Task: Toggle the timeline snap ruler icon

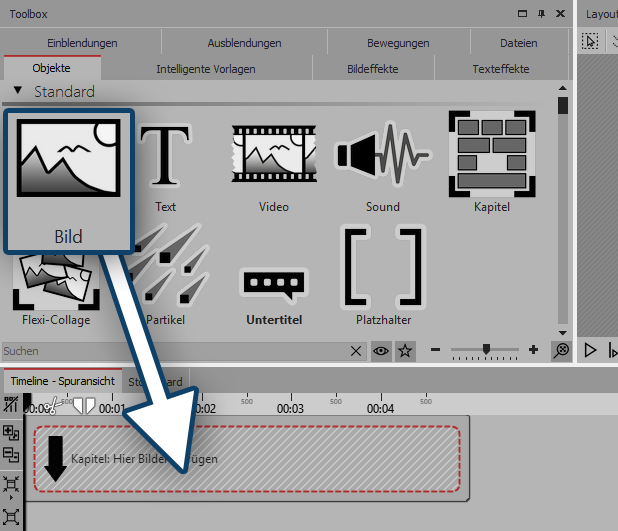Action: pyautogui.click(x=11, y=404)
